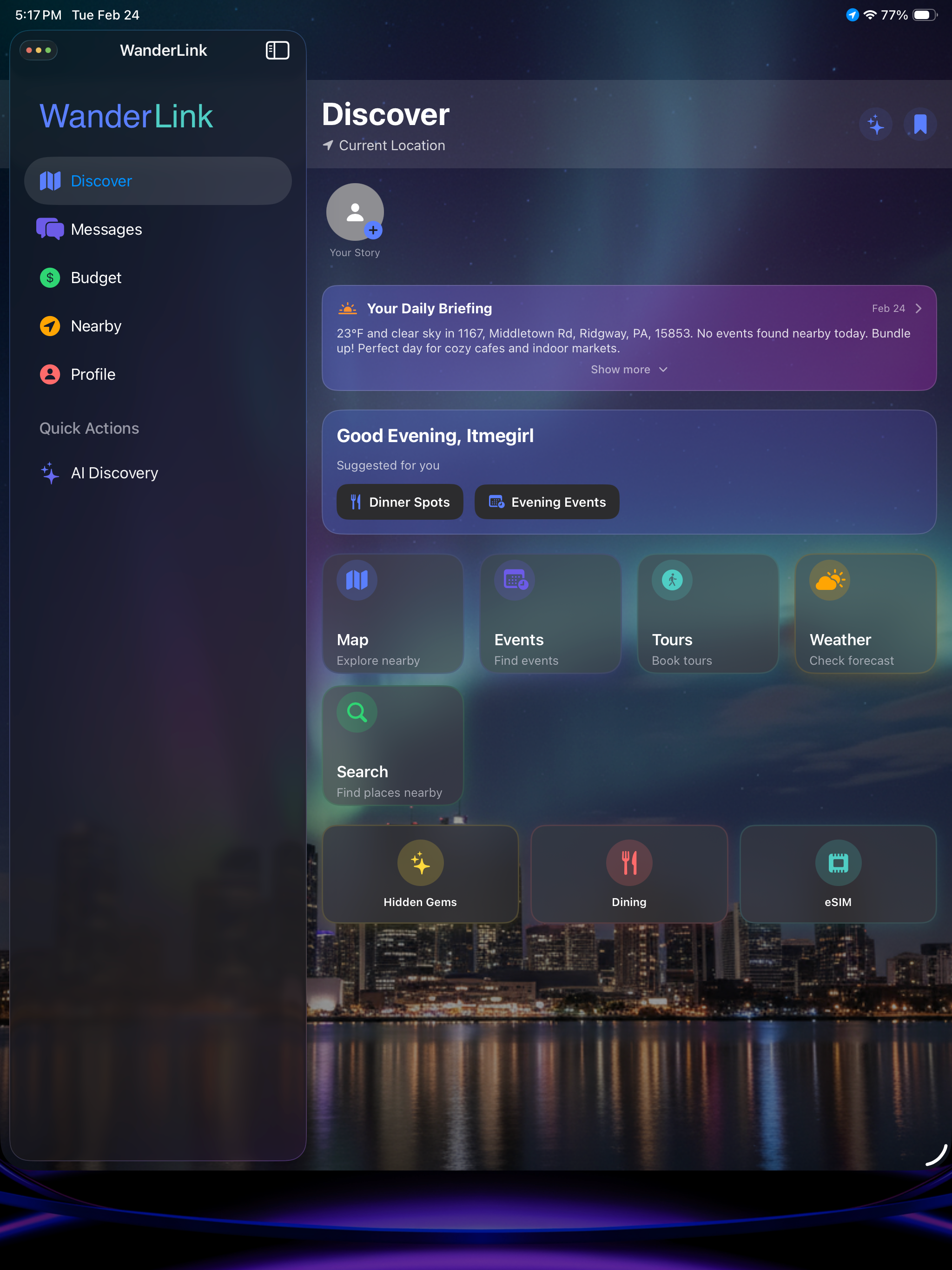
Task: Click the orange Nearby arrow icon
Action: (x=50, y=325)
